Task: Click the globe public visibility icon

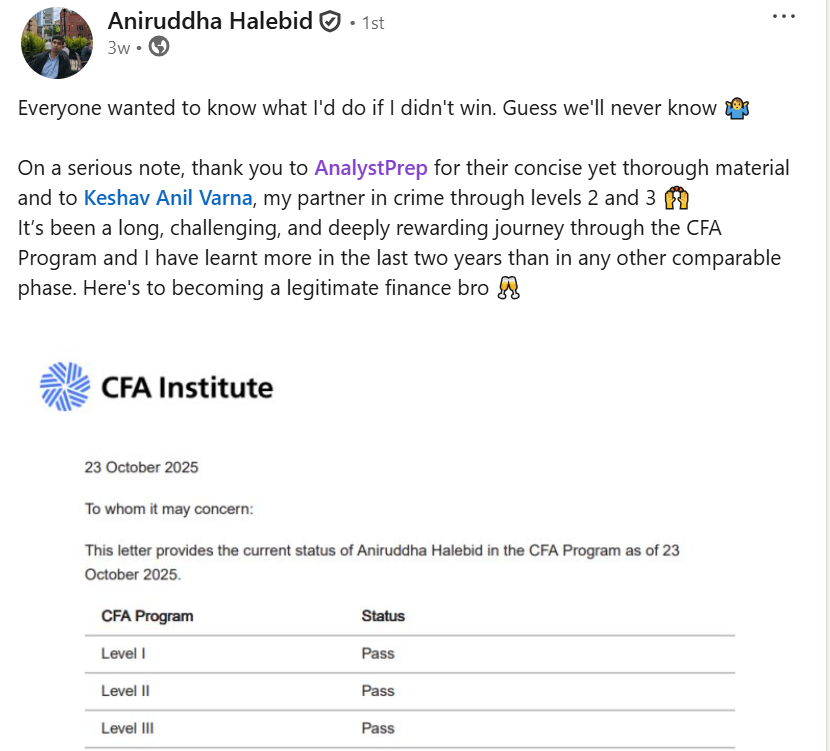Action: pyautogui.click(x=159, y=47)
